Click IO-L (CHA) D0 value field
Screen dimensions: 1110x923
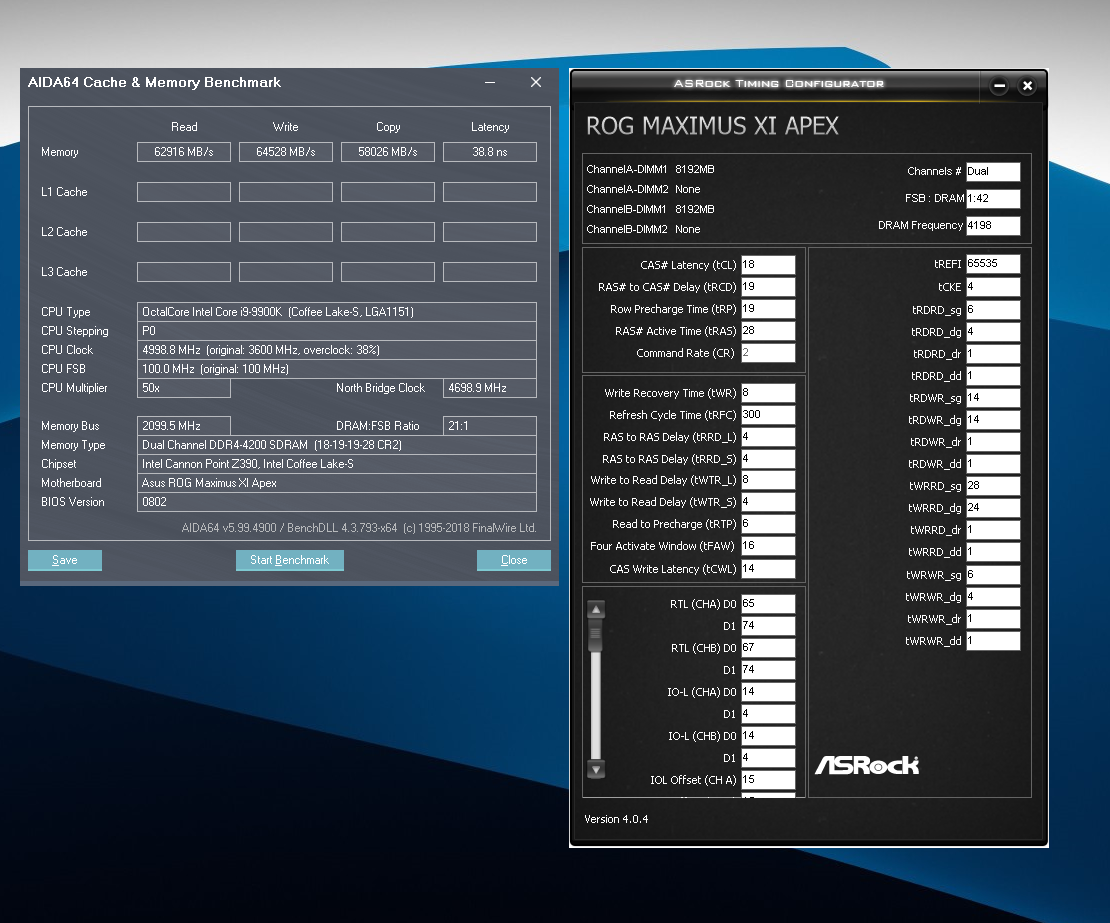pyautogui.click(x=768, y=692)
